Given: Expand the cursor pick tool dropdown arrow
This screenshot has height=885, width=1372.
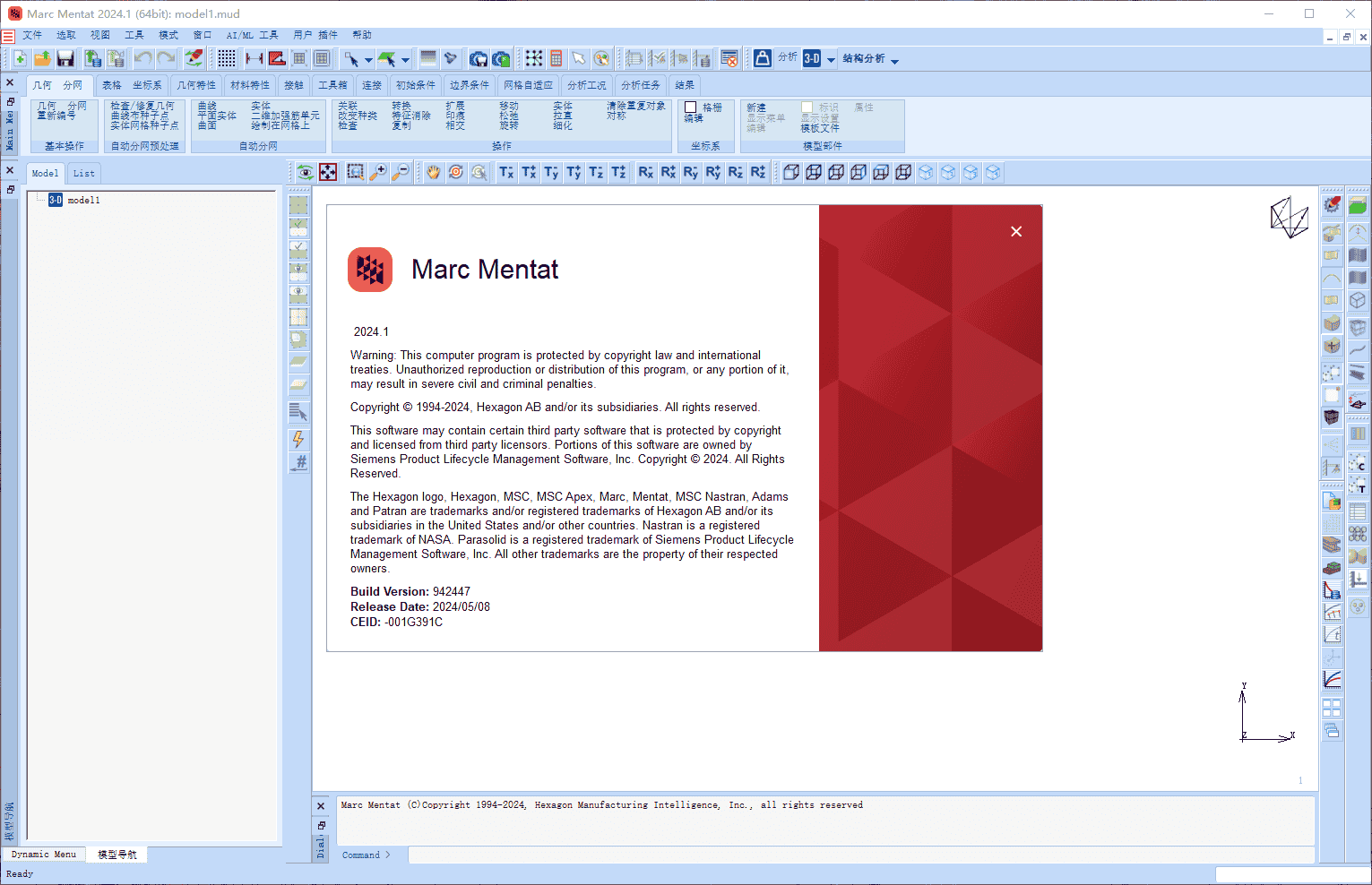Looking at the screenshot, I should point(368,60).
